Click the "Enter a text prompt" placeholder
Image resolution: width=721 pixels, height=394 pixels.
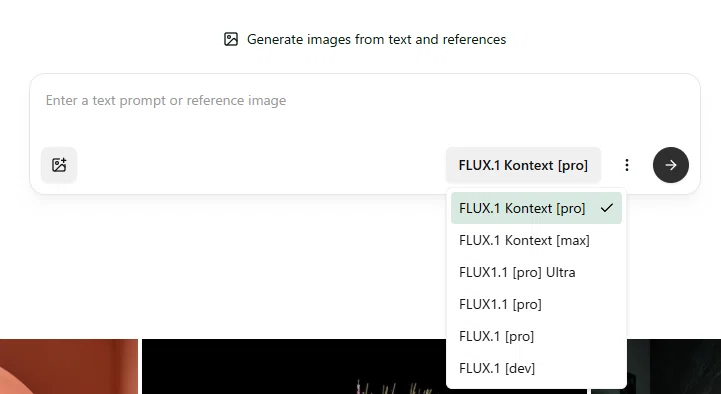pyautogui.click(x=166, y=101)
